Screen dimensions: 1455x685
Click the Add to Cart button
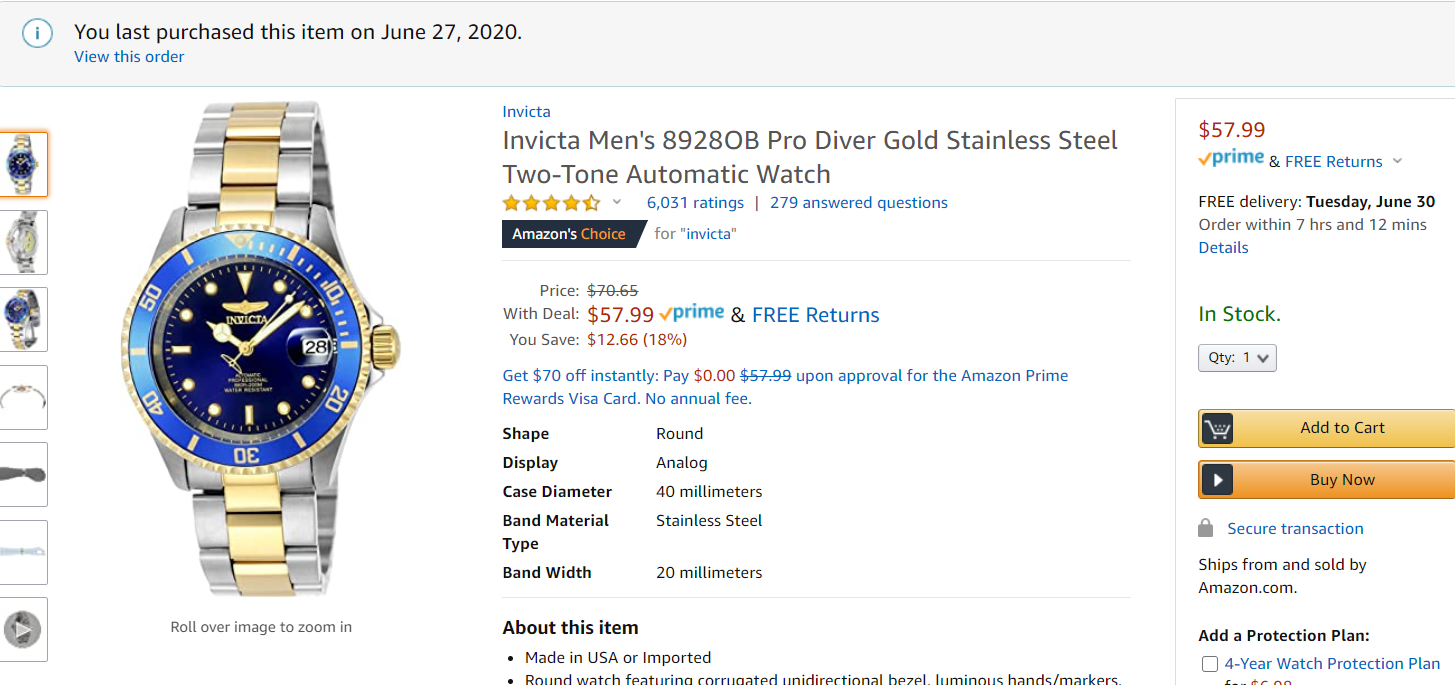tap(1342, 428)
